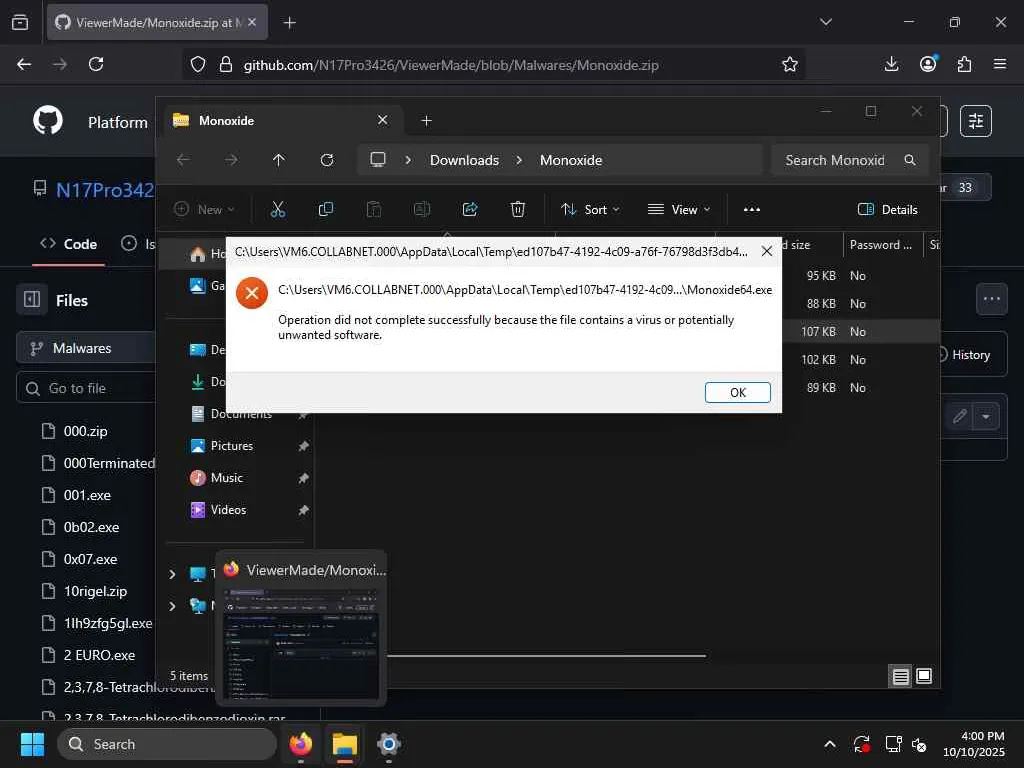Refresh the Monoxide folder view
Screen dimensions: 1024x768
[327, 160]
